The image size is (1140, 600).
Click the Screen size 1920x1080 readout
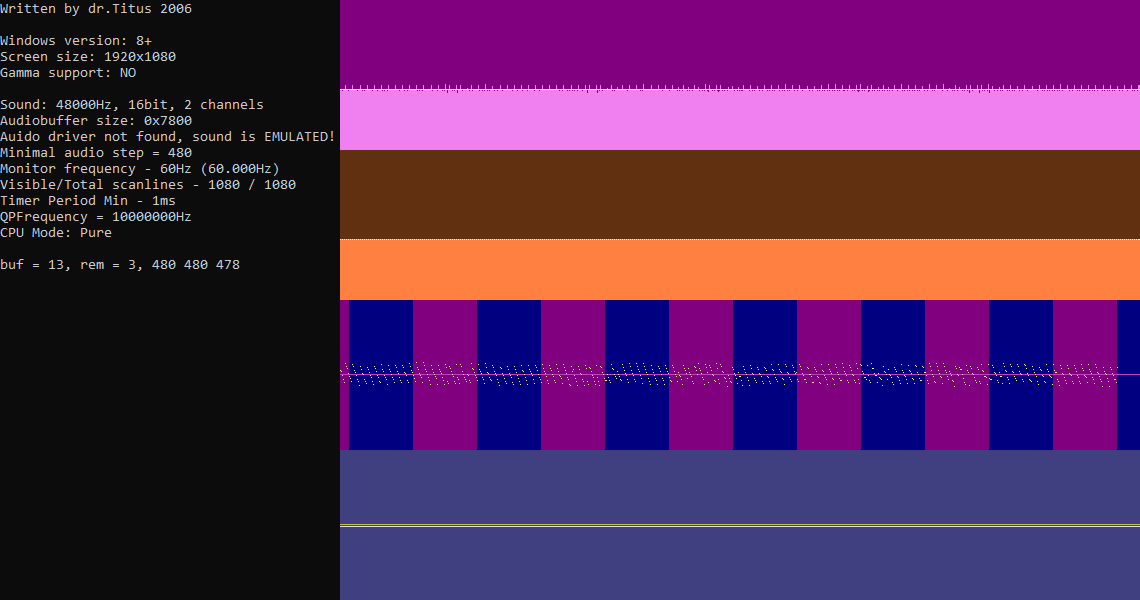pos(88,57)
